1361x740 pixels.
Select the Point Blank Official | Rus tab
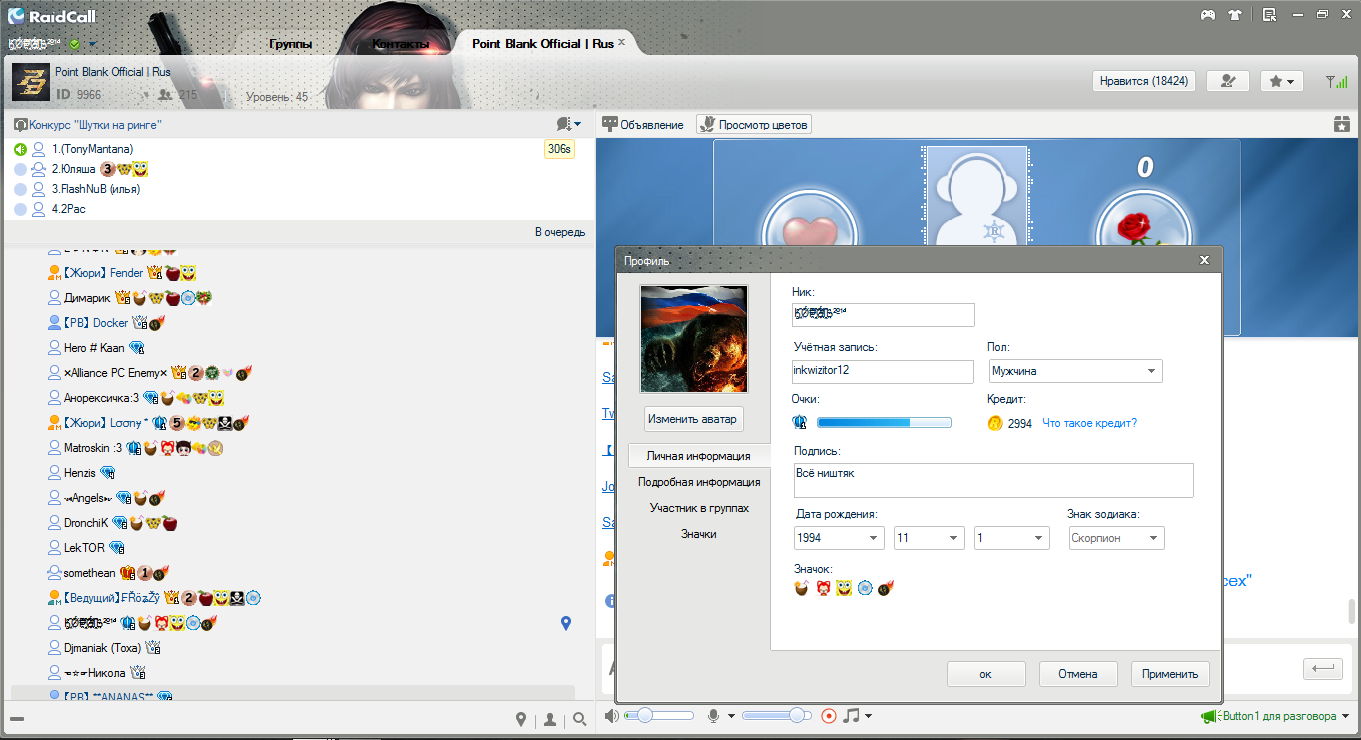click(543, 43)
